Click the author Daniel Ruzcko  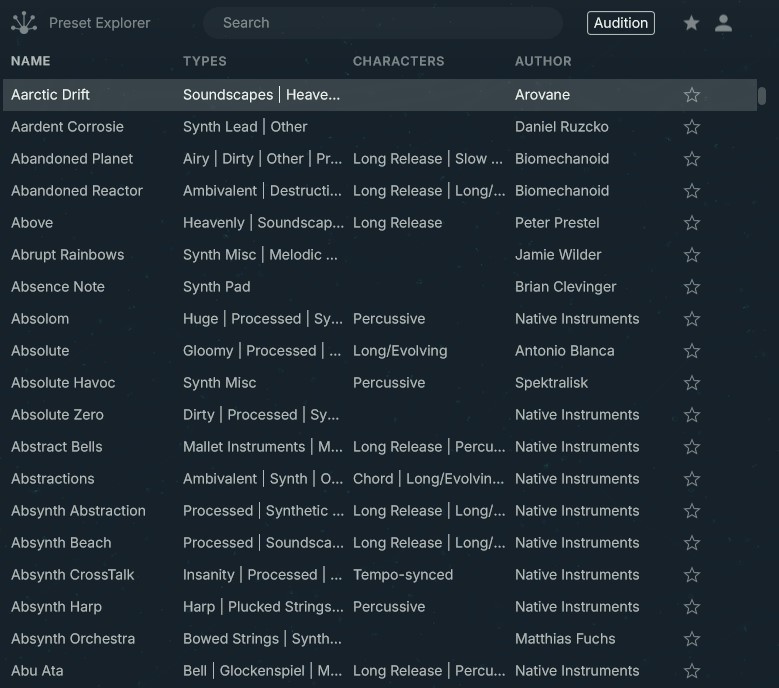click(x=561, y=127)
